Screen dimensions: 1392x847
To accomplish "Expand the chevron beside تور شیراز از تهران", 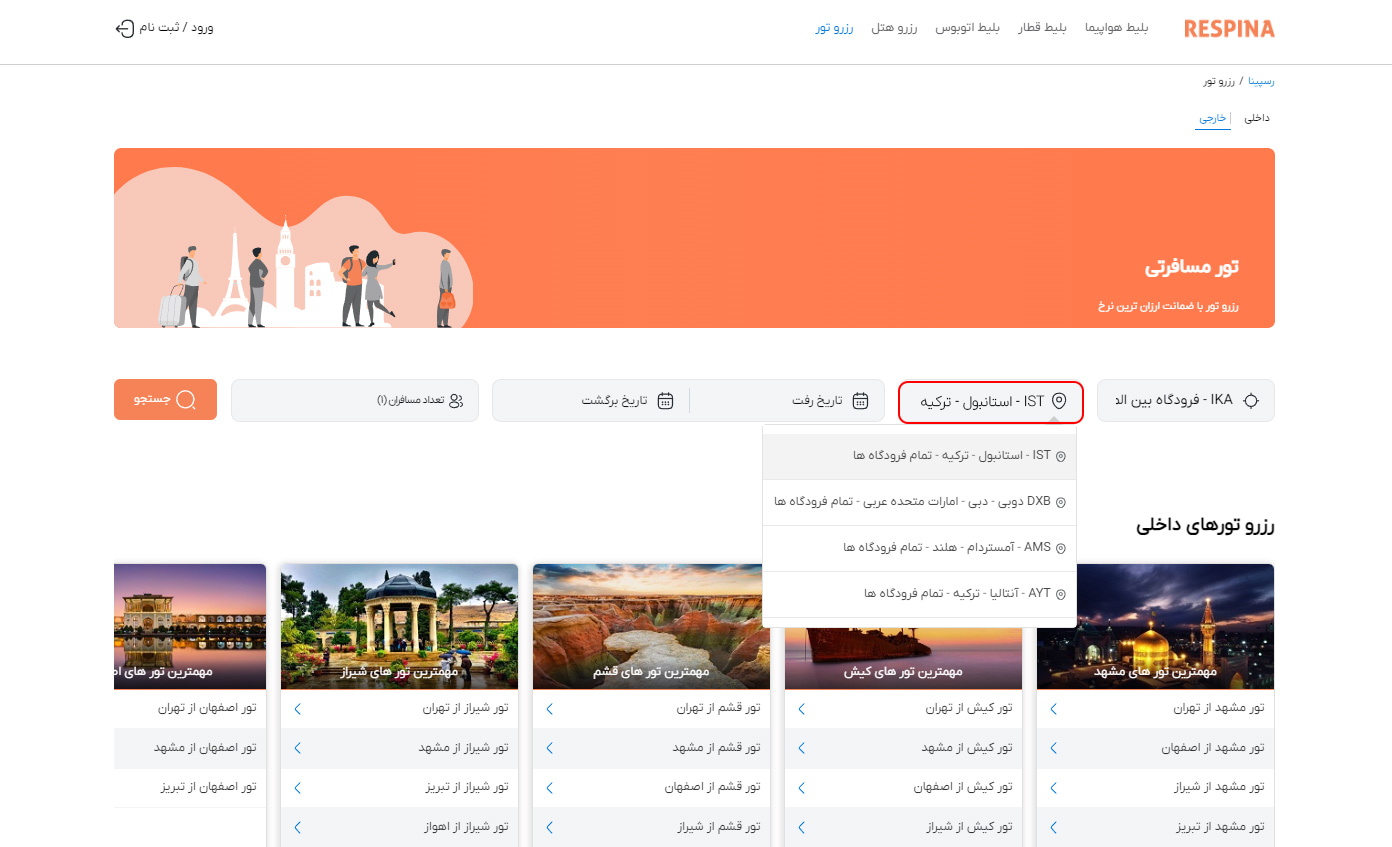I will tap(297, 708).
